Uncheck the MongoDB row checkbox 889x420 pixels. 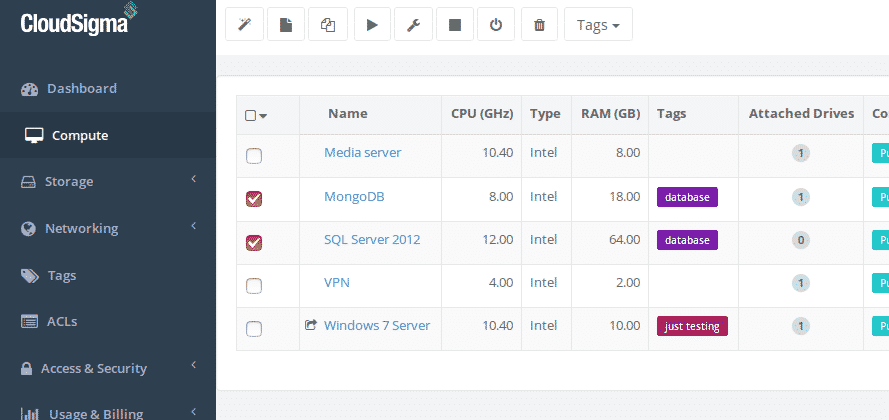(254, 199)
